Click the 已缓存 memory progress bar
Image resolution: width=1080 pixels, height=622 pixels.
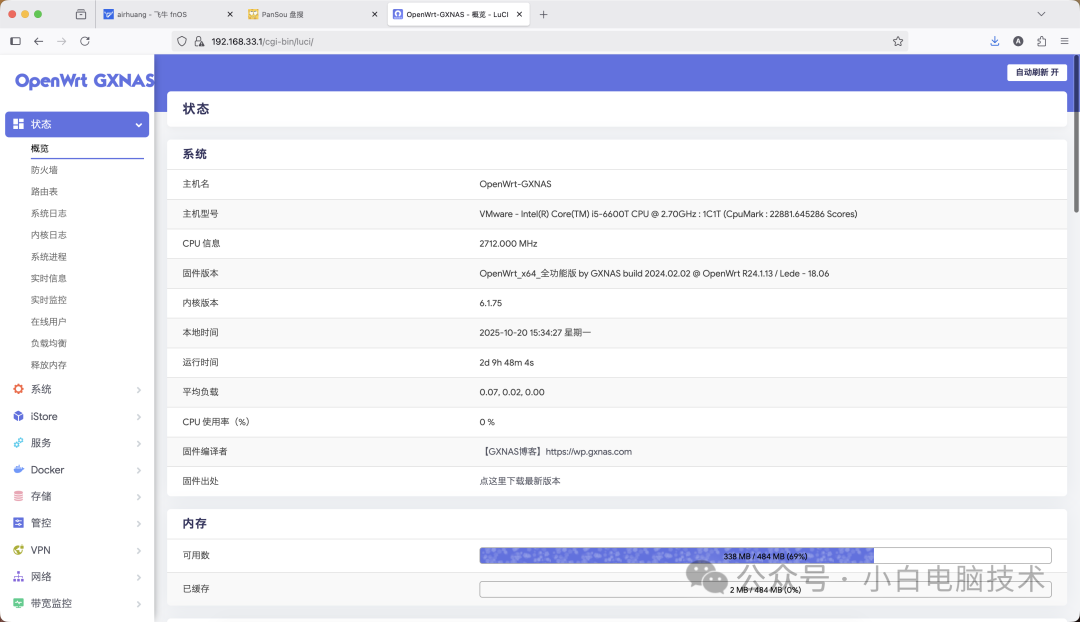pos(765,590)
